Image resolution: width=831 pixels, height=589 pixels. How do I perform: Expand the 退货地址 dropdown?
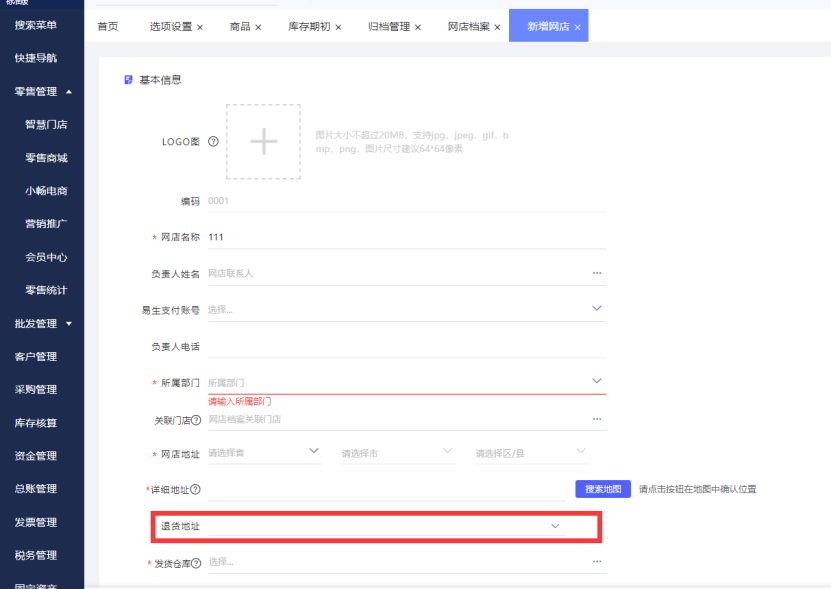tap(556, 526)
